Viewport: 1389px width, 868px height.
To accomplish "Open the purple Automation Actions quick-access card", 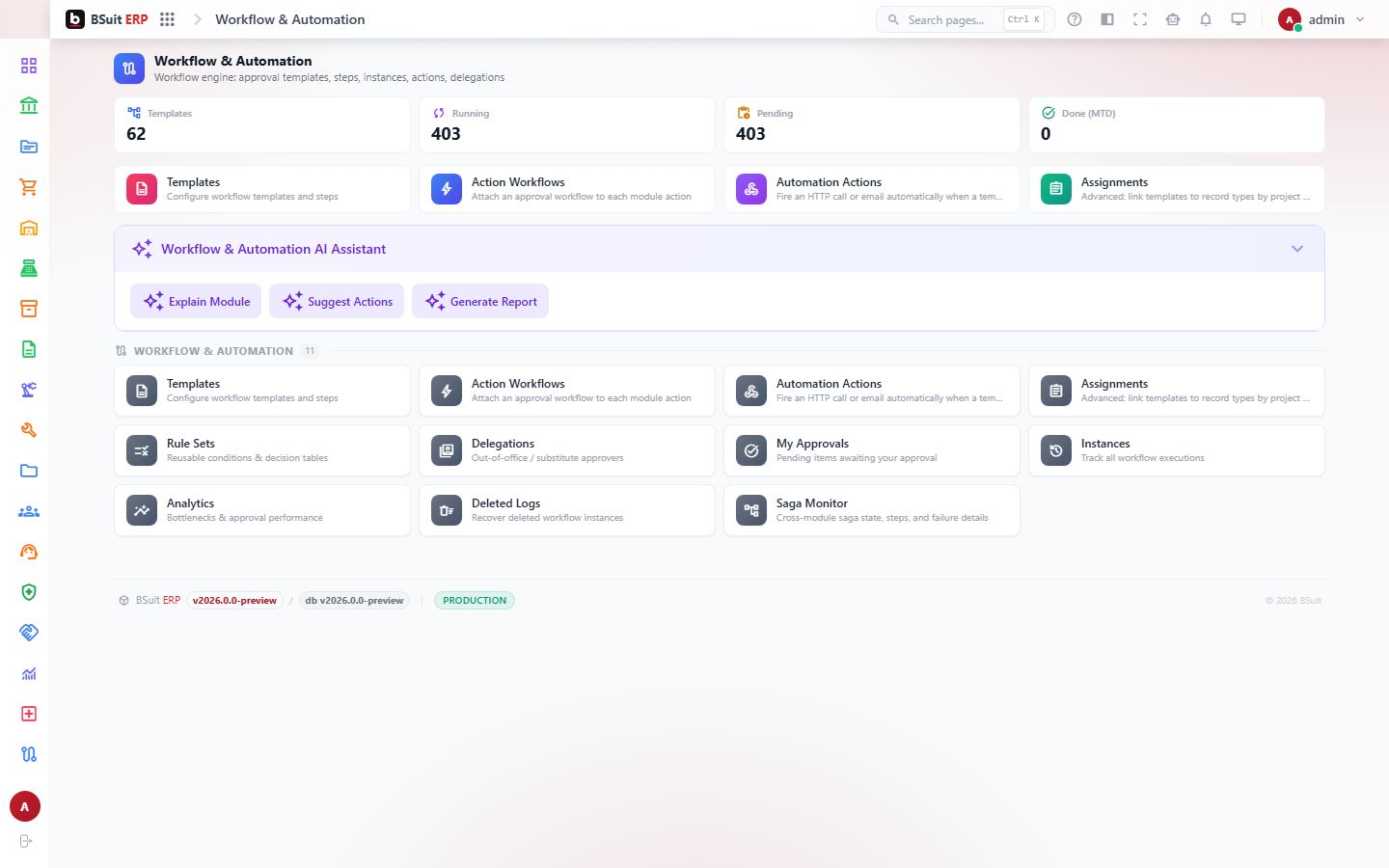I will pos(872,189).
